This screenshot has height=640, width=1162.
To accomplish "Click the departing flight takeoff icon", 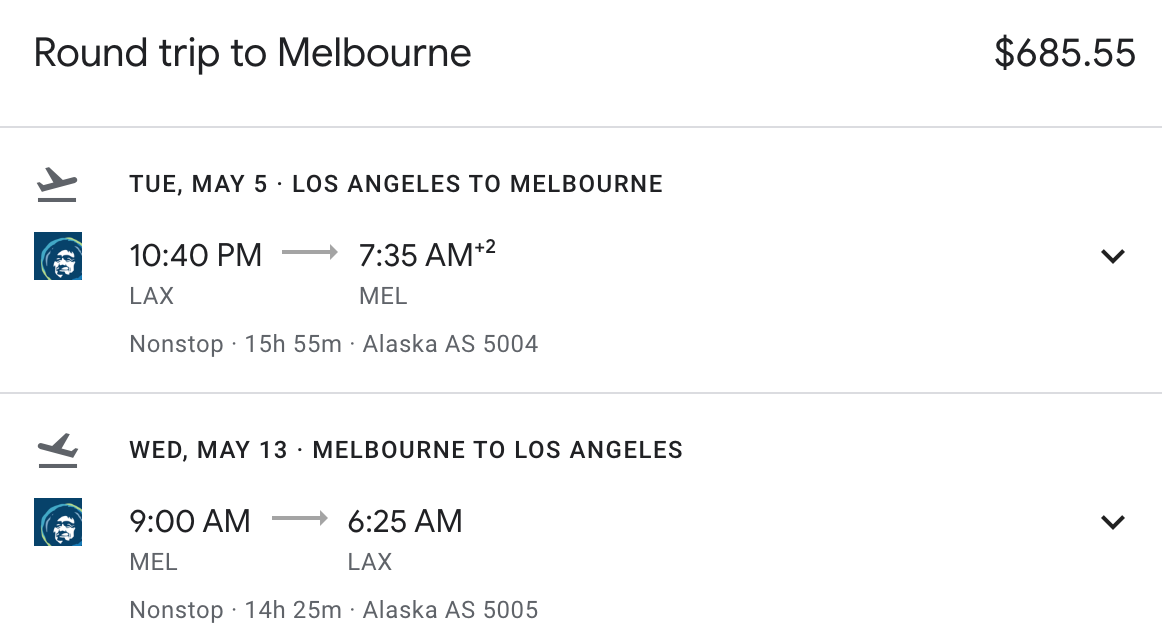I will click(57, 185).
